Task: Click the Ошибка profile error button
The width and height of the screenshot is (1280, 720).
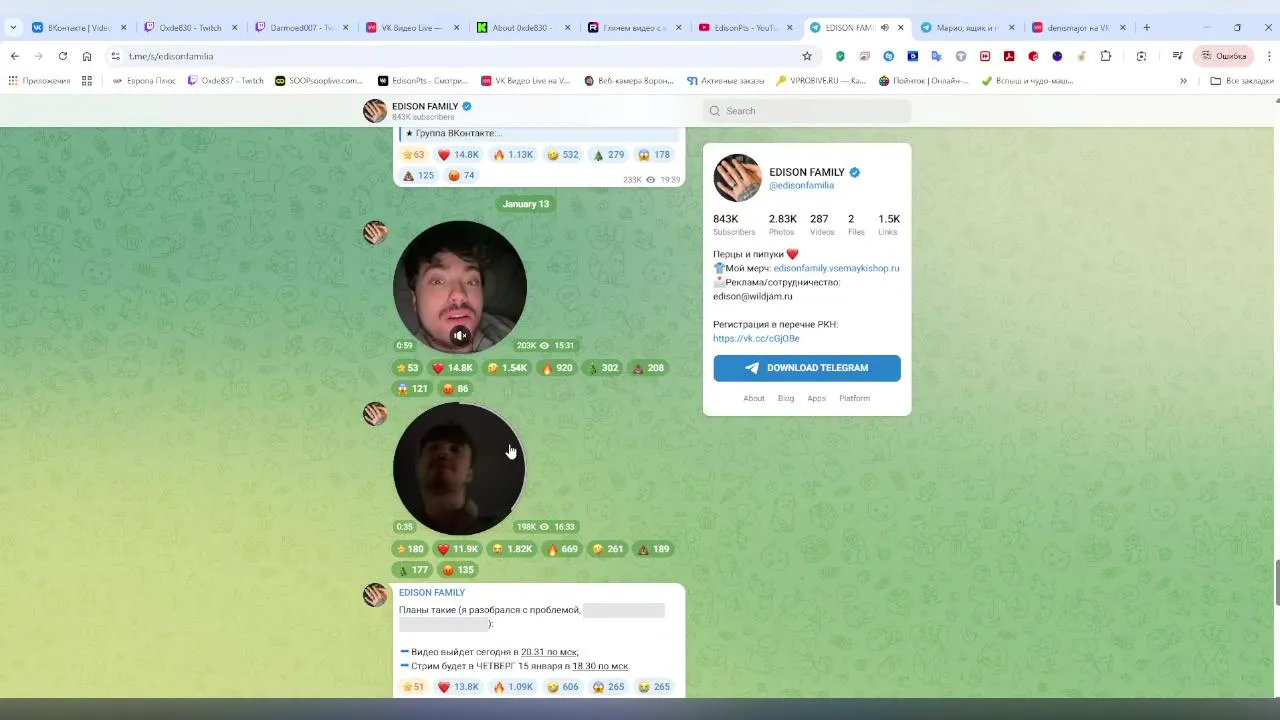Action: (x=1224, y=56)
